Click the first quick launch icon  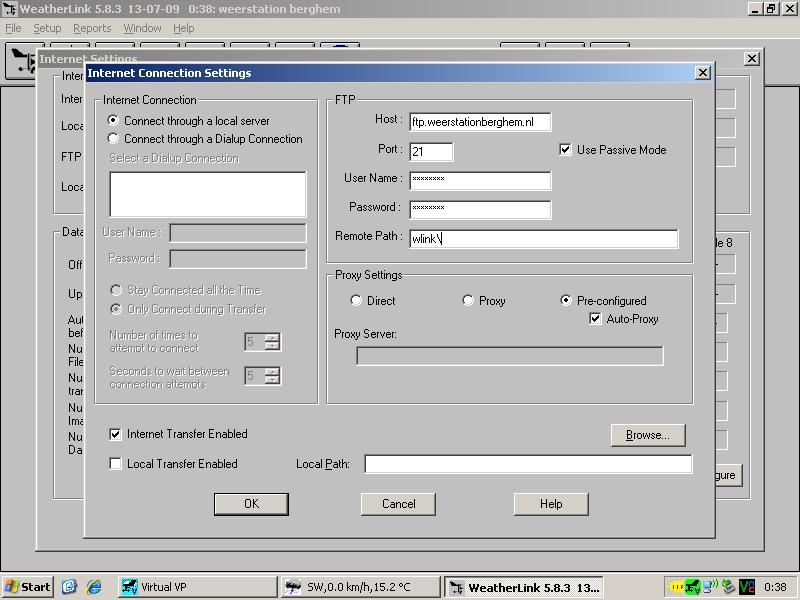(x=69, y=587)
